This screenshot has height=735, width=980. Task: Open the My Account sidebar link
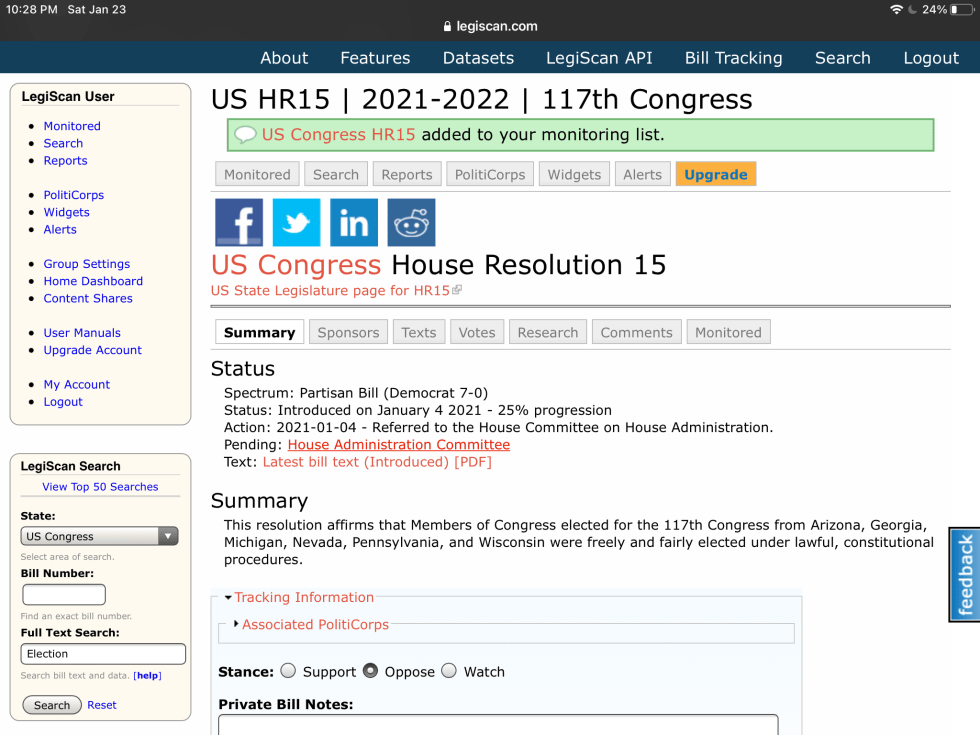click(76, 384)
